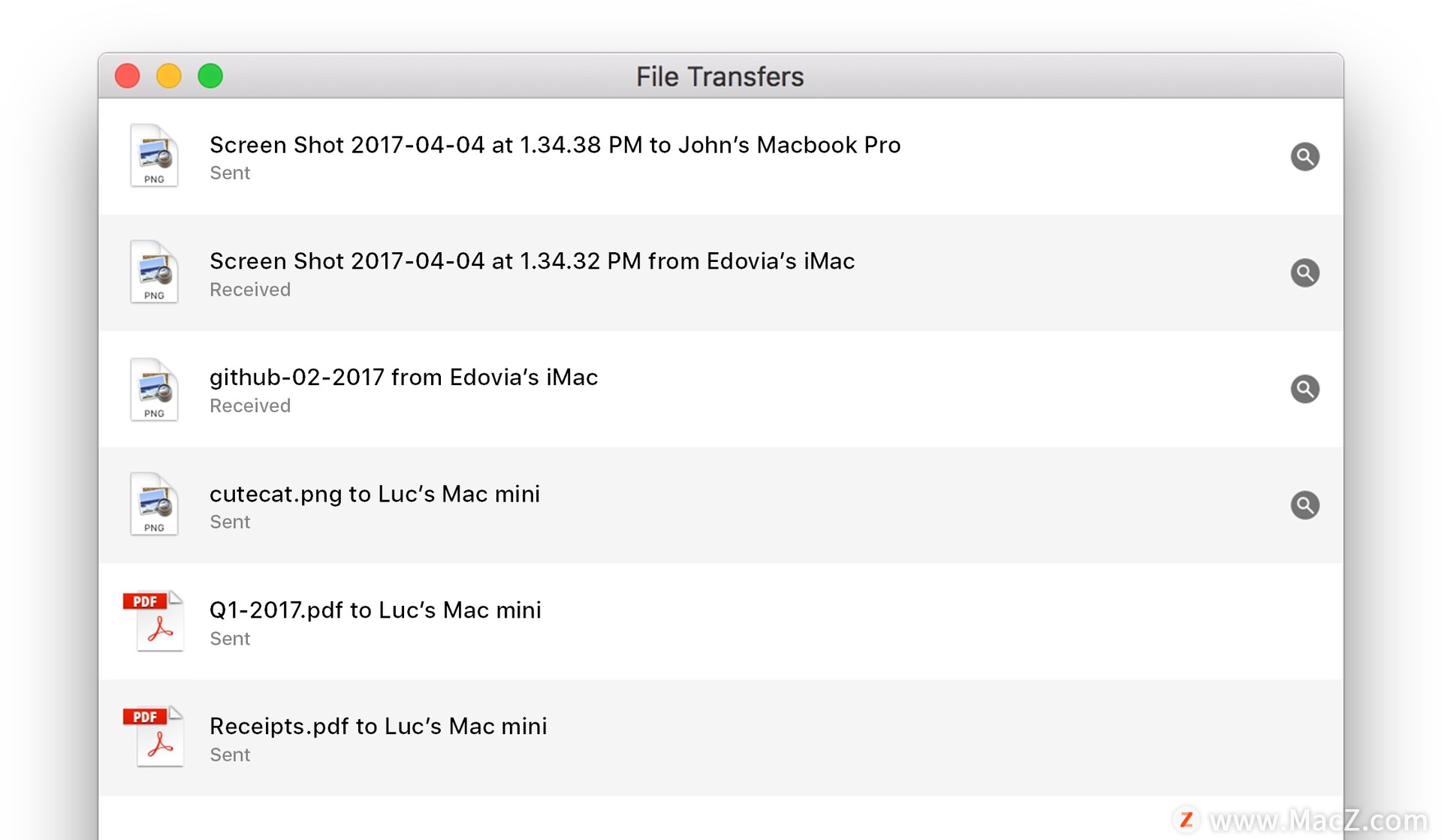Select screenshot received from Edovia's iMac
The height and width of the screenshot is (840, 1442).
click(x=720, y=272)
